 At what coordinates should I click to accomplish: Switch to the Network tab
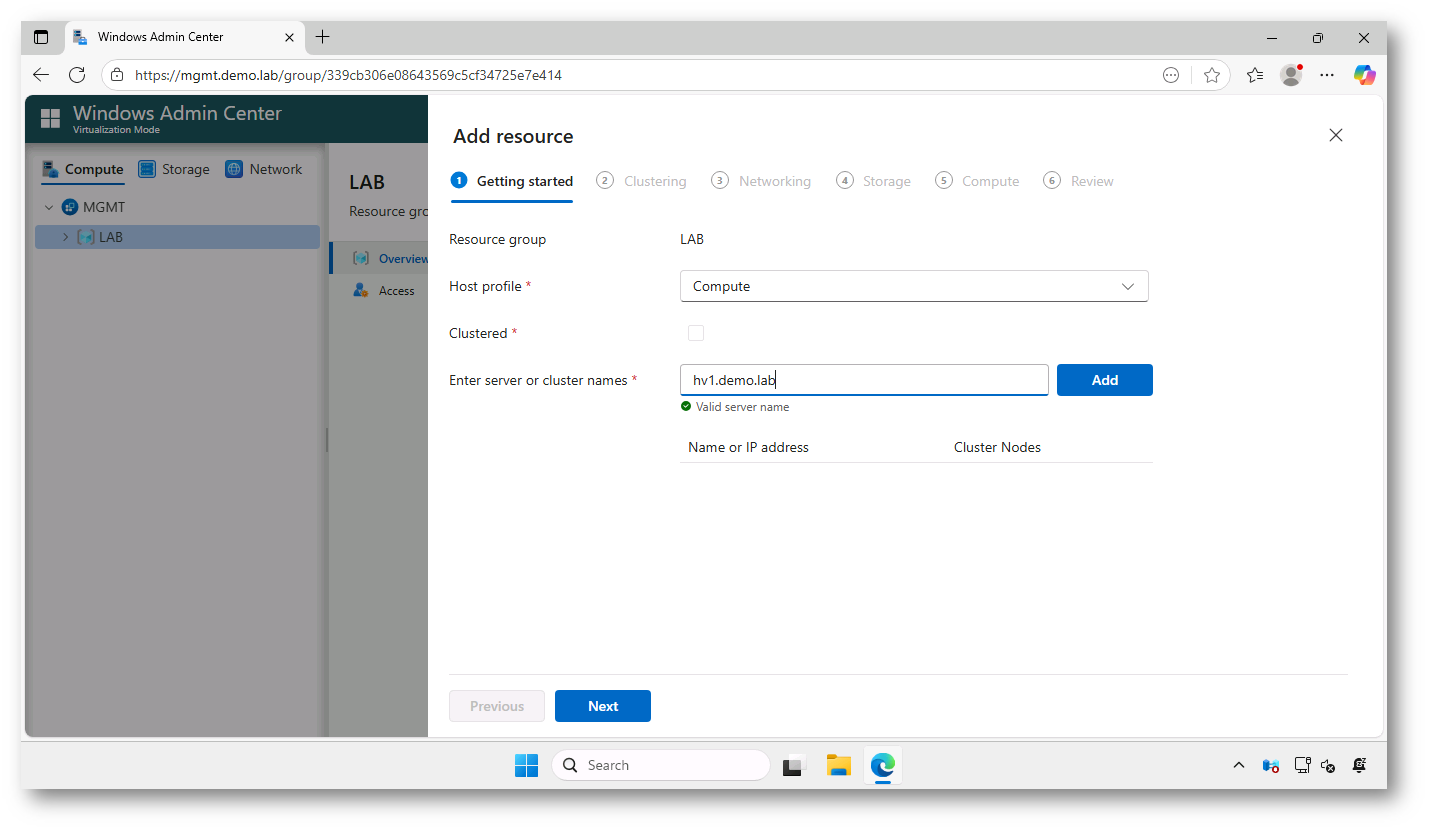coord(264,169)
